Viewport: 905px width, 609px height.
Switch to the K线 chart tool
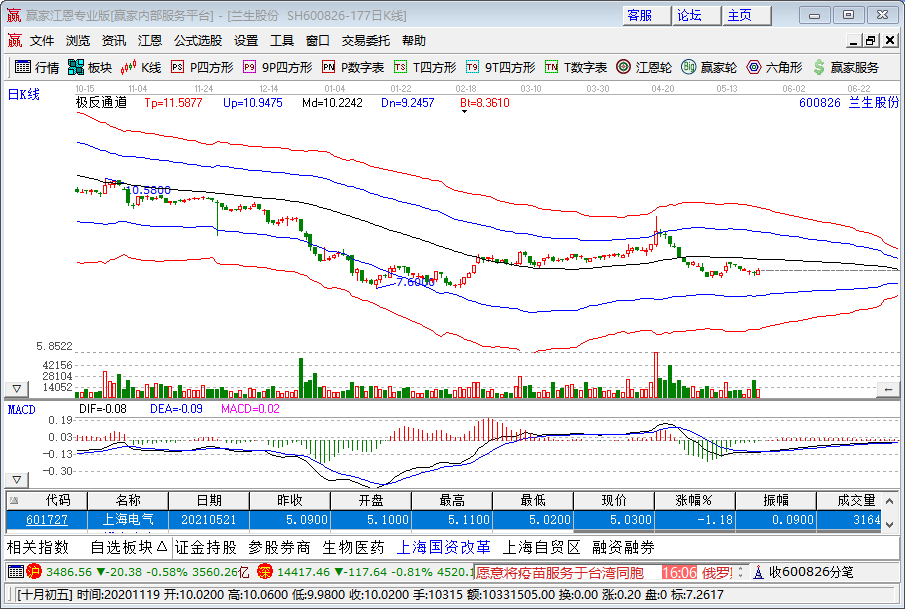tap(141, 68)
